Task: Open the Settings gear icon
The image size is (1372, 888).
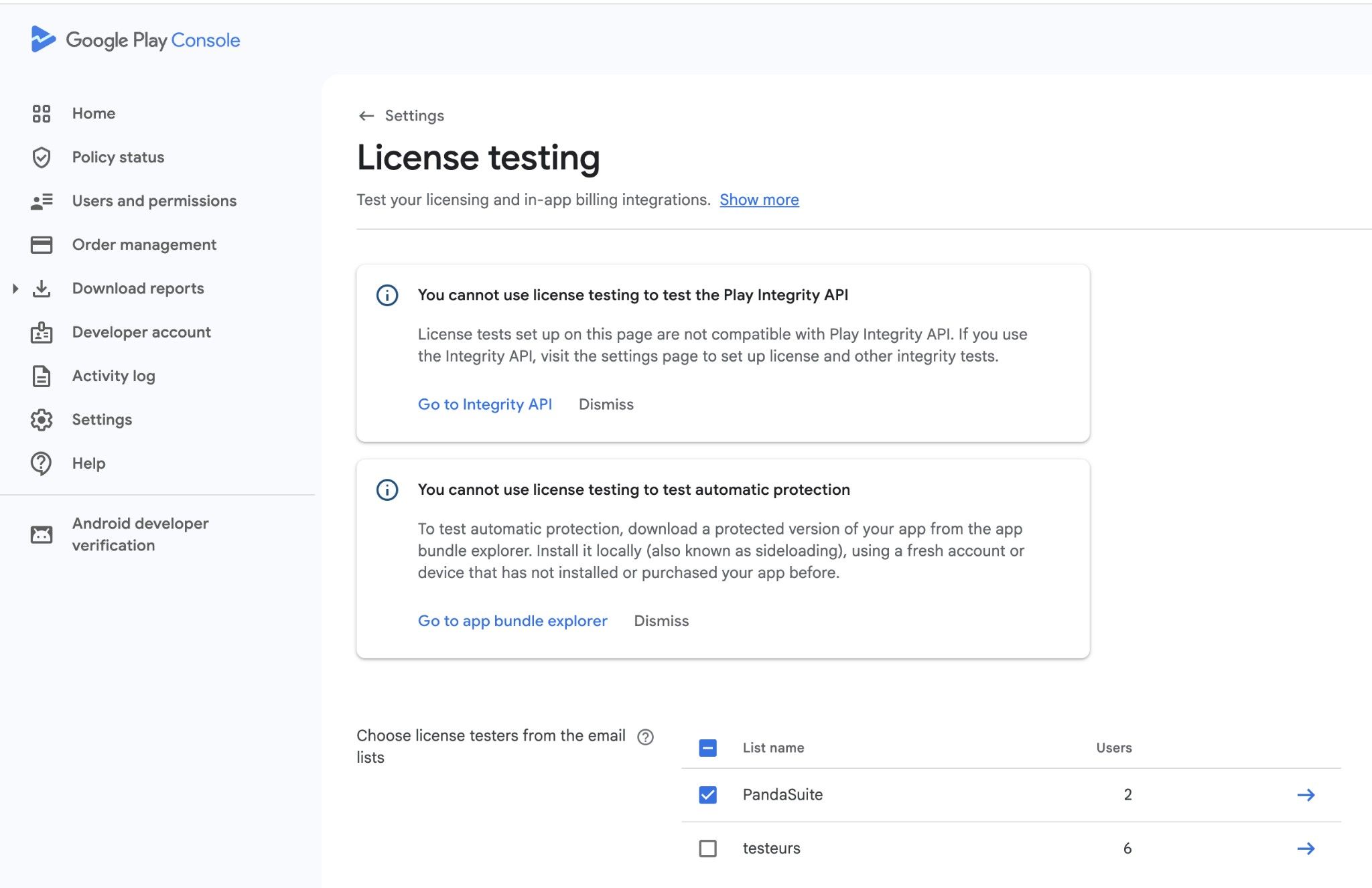Action: (x=42, y=419)
